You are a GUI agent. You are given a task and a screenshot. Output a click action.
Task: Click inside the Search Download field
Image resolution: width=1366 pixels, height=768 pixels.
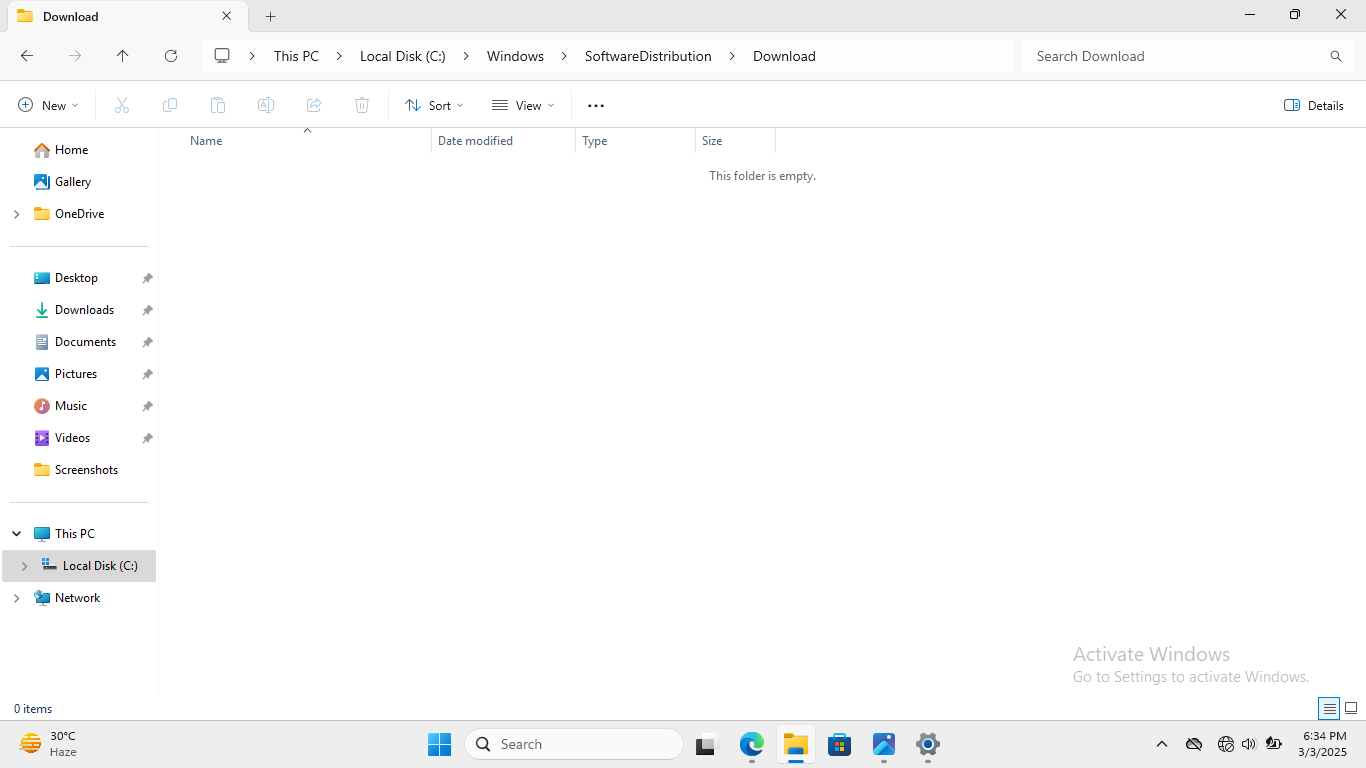(1150, 56)
